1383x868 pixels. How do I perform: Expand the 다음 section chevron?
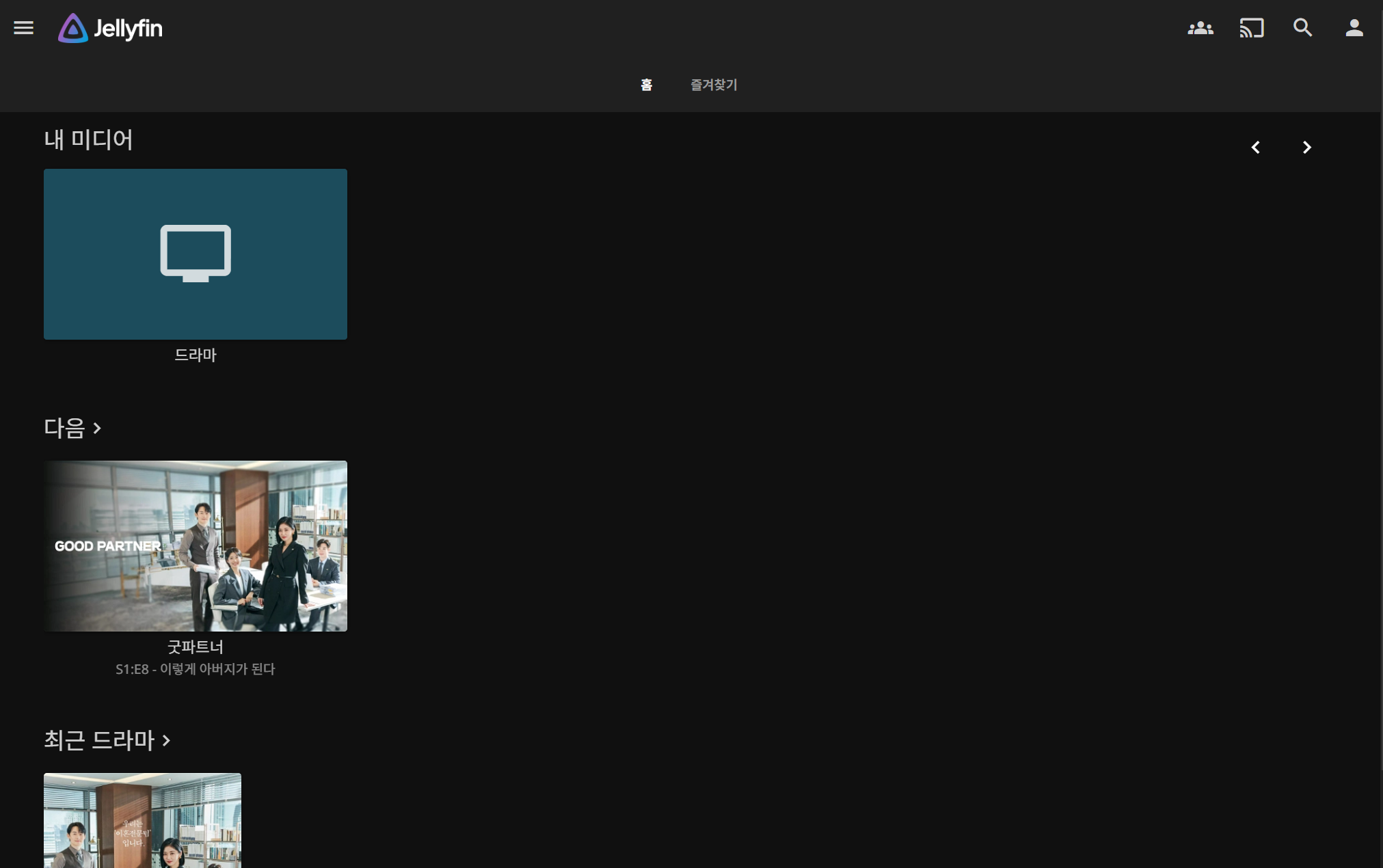(x=97, y=429)
